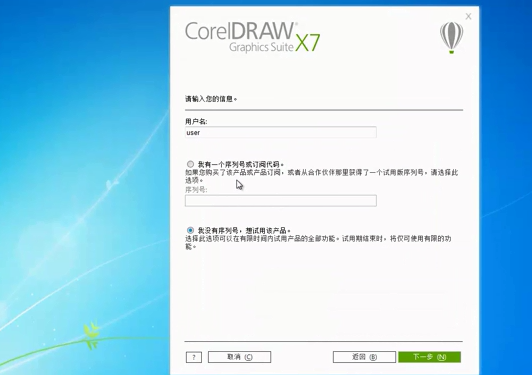The width and height of the screenshot is (532, 375).
Task: Proceed with the green 下一步 (N) button
Action: click(x=430, y=357)
